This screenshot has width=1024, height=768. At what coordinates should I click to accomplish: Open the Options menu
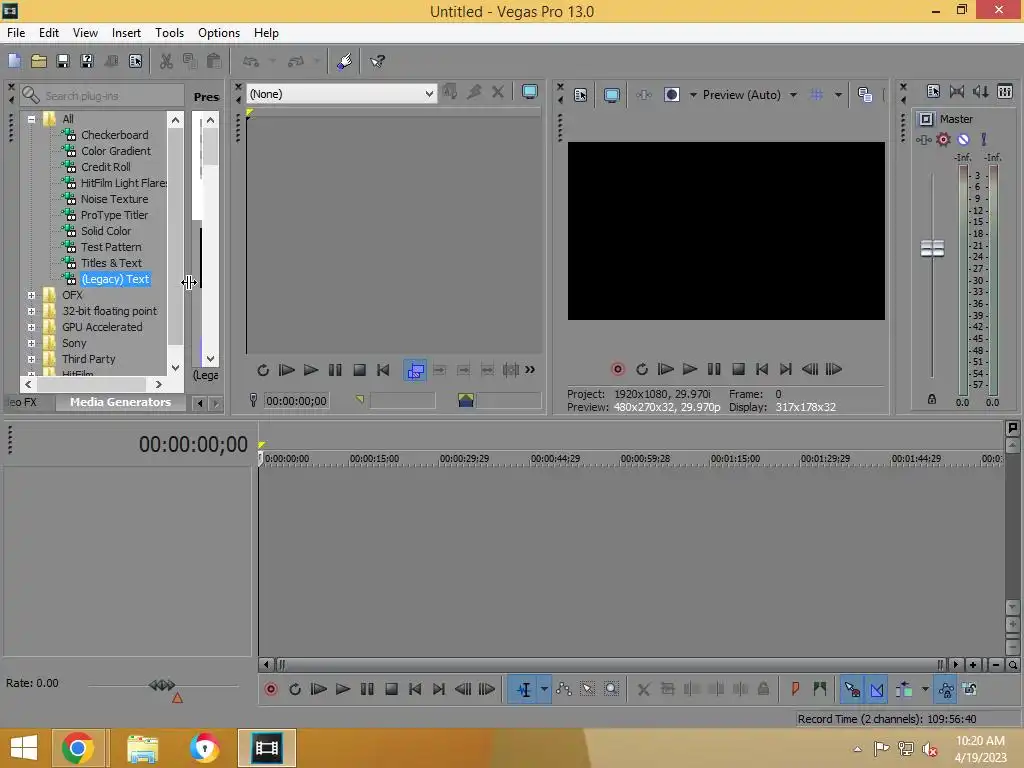(219, 33)
